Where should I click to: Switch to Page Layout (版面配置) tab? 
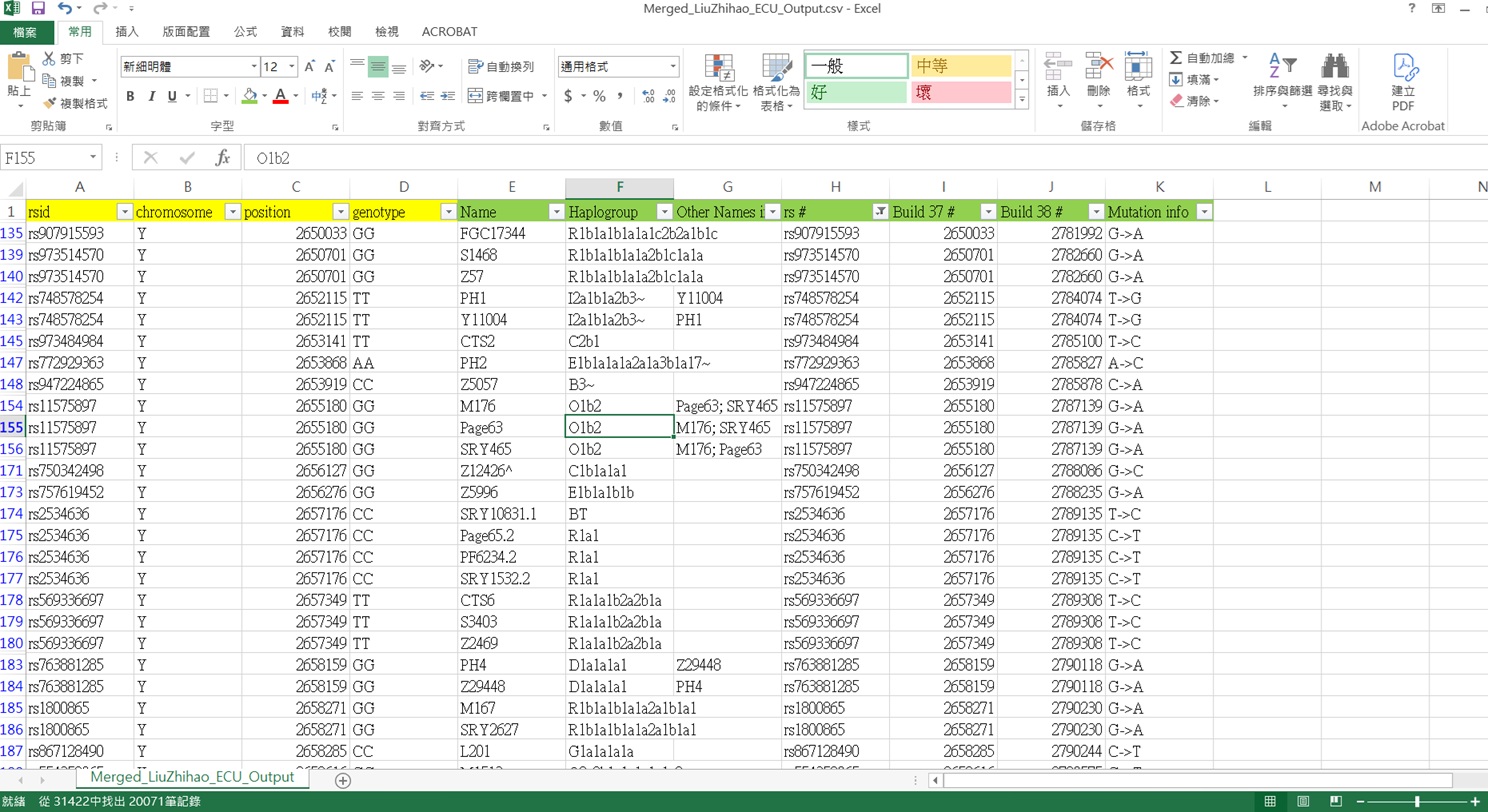click(185, 32)
